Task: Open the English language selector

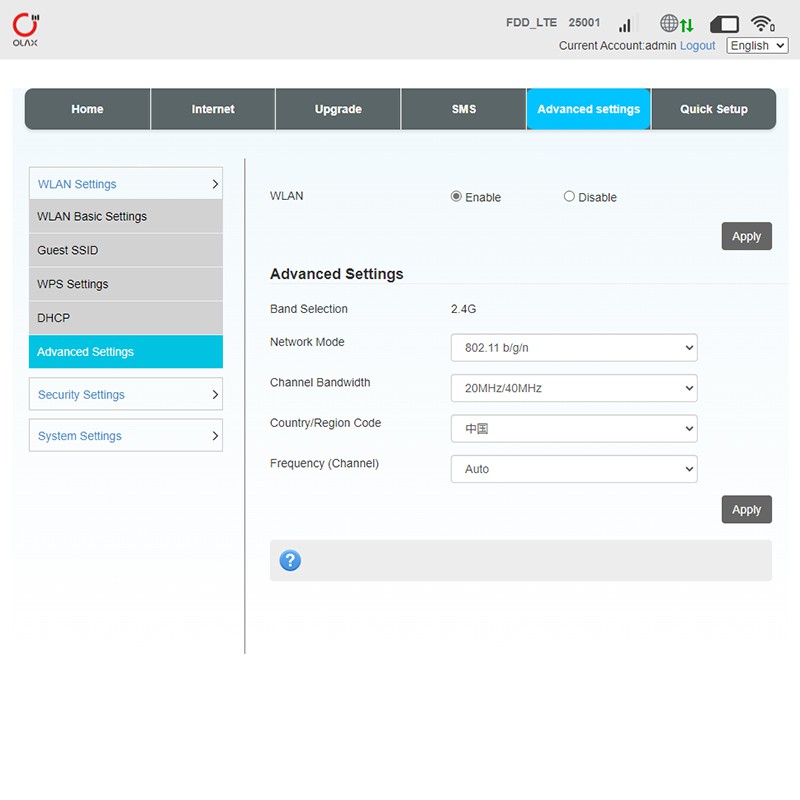Action: [x=757, y=46]
